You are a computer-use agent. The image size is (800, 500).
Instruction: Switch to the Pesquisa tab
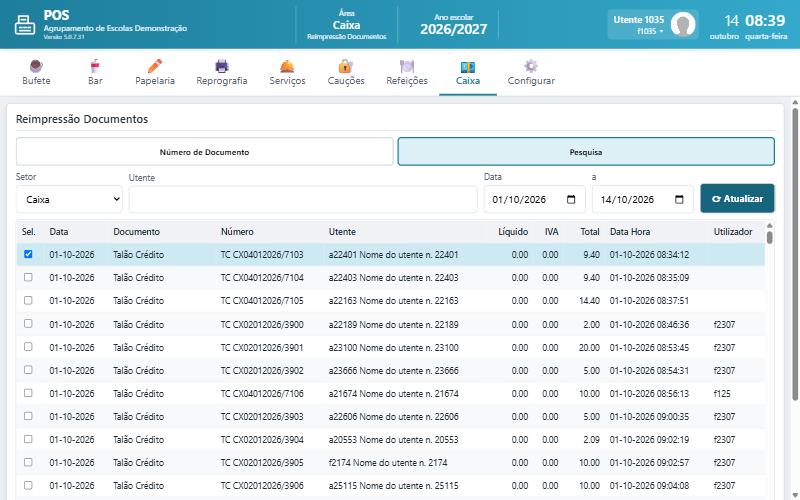586,152
